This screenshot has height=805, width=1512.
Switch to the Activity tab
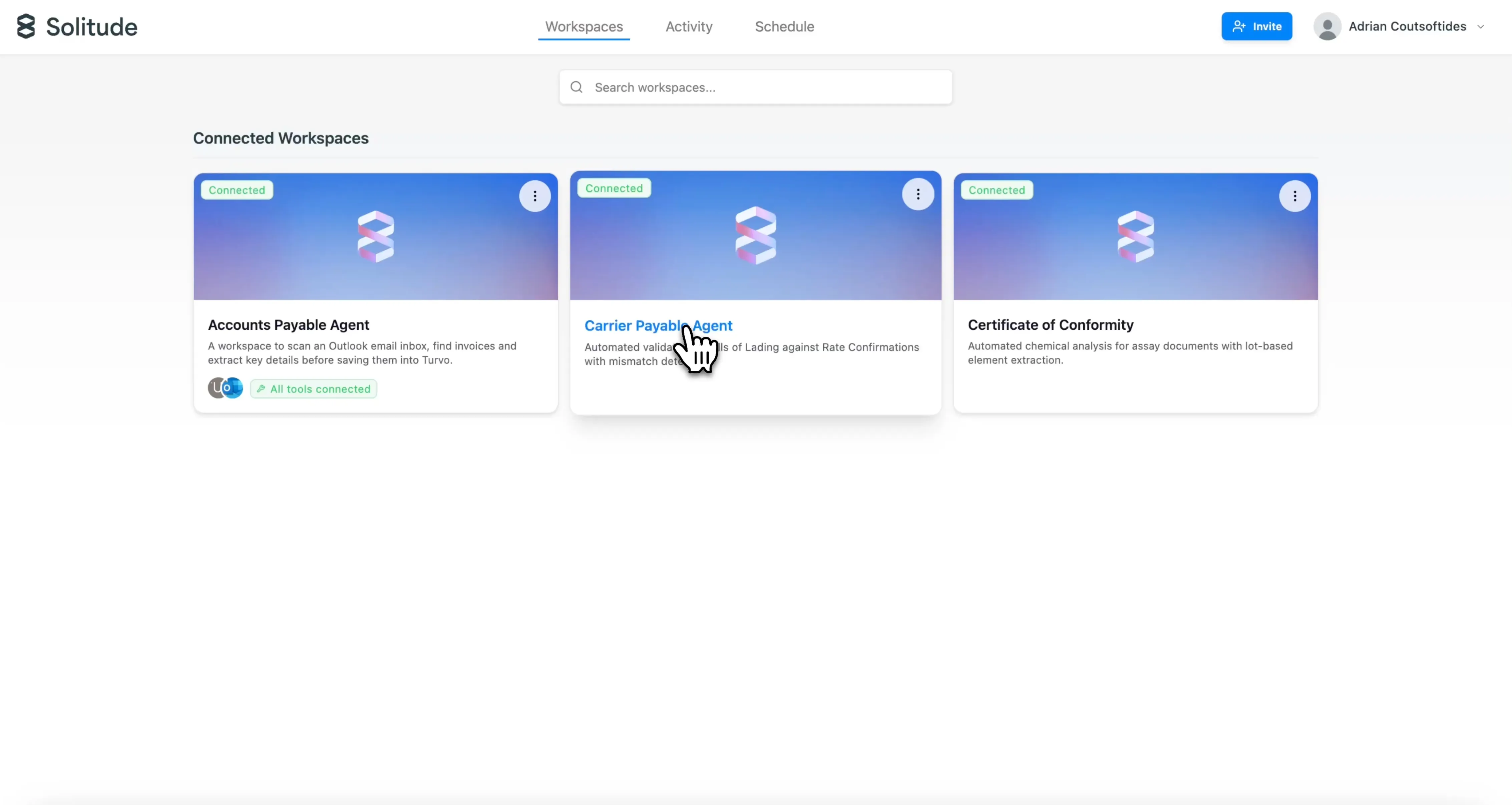pyautogui.click(x=689, y=26)
